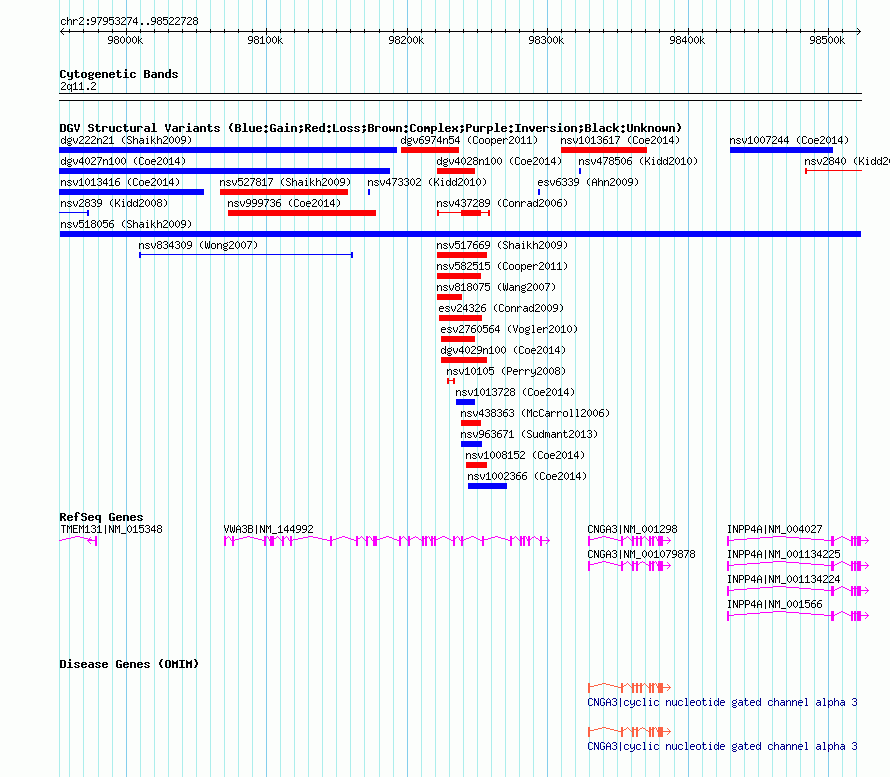
Task: Click the 98500k ruler tick label
Action: tap(827, 40)
